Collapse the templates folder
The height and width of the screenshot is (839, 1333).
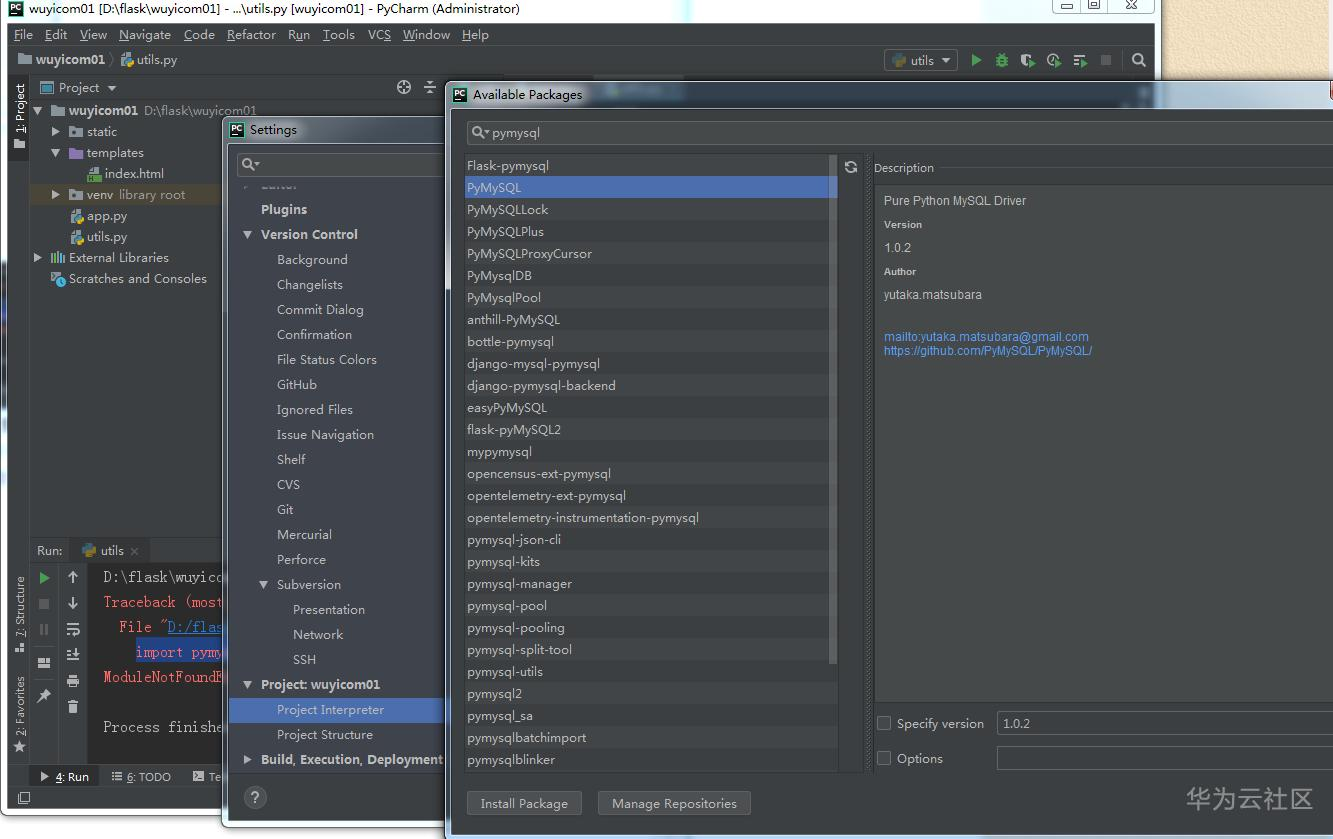(x=56, y=153)
